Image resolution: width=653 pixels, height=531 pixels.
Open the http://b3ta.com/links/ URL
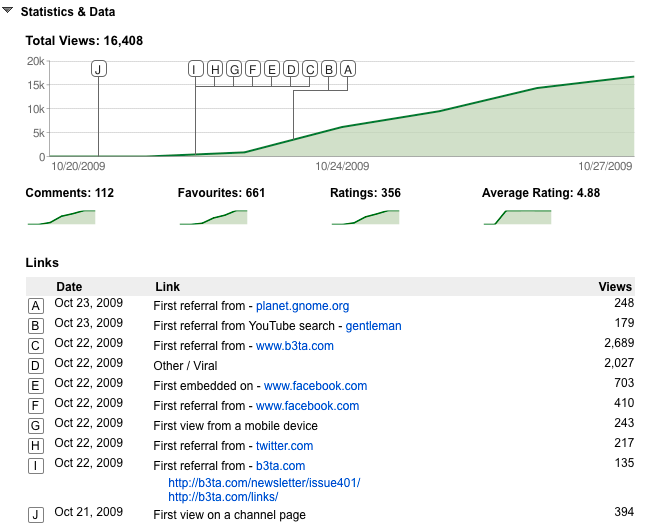coord(223,497)
